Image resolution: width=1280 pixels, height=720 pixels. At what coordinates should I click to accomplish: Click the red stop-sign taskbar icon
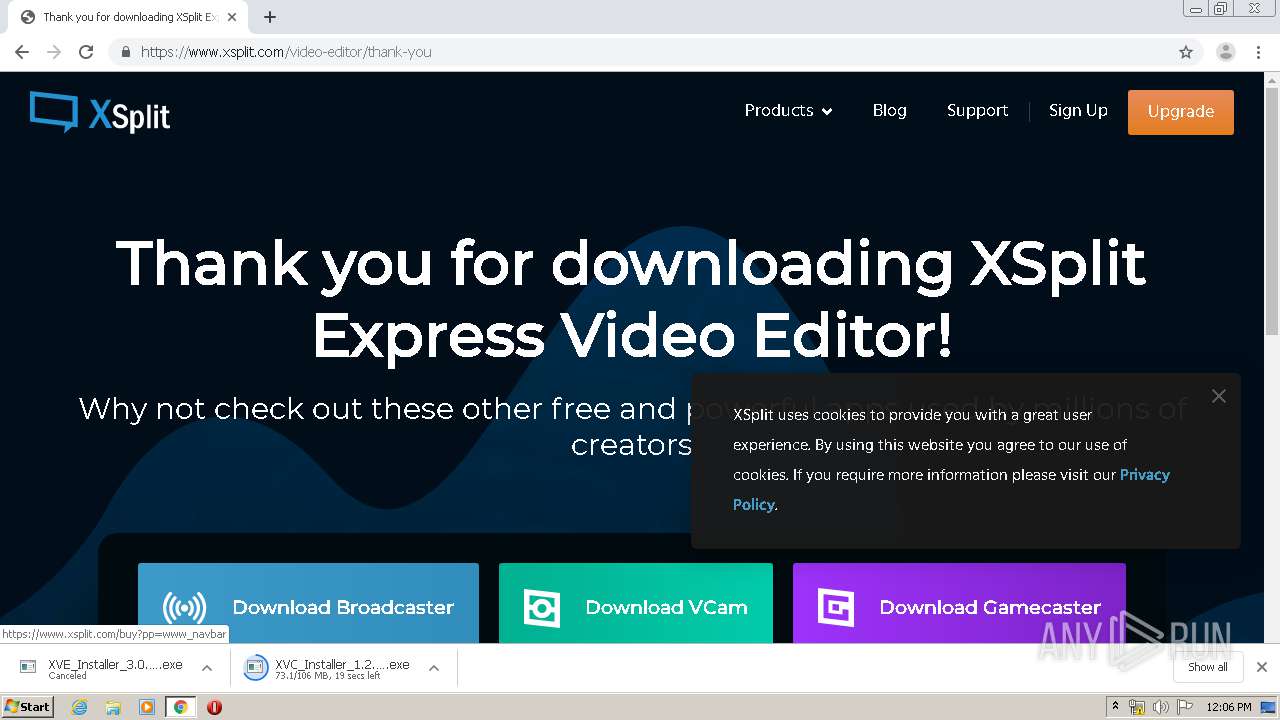click(214, 707)
